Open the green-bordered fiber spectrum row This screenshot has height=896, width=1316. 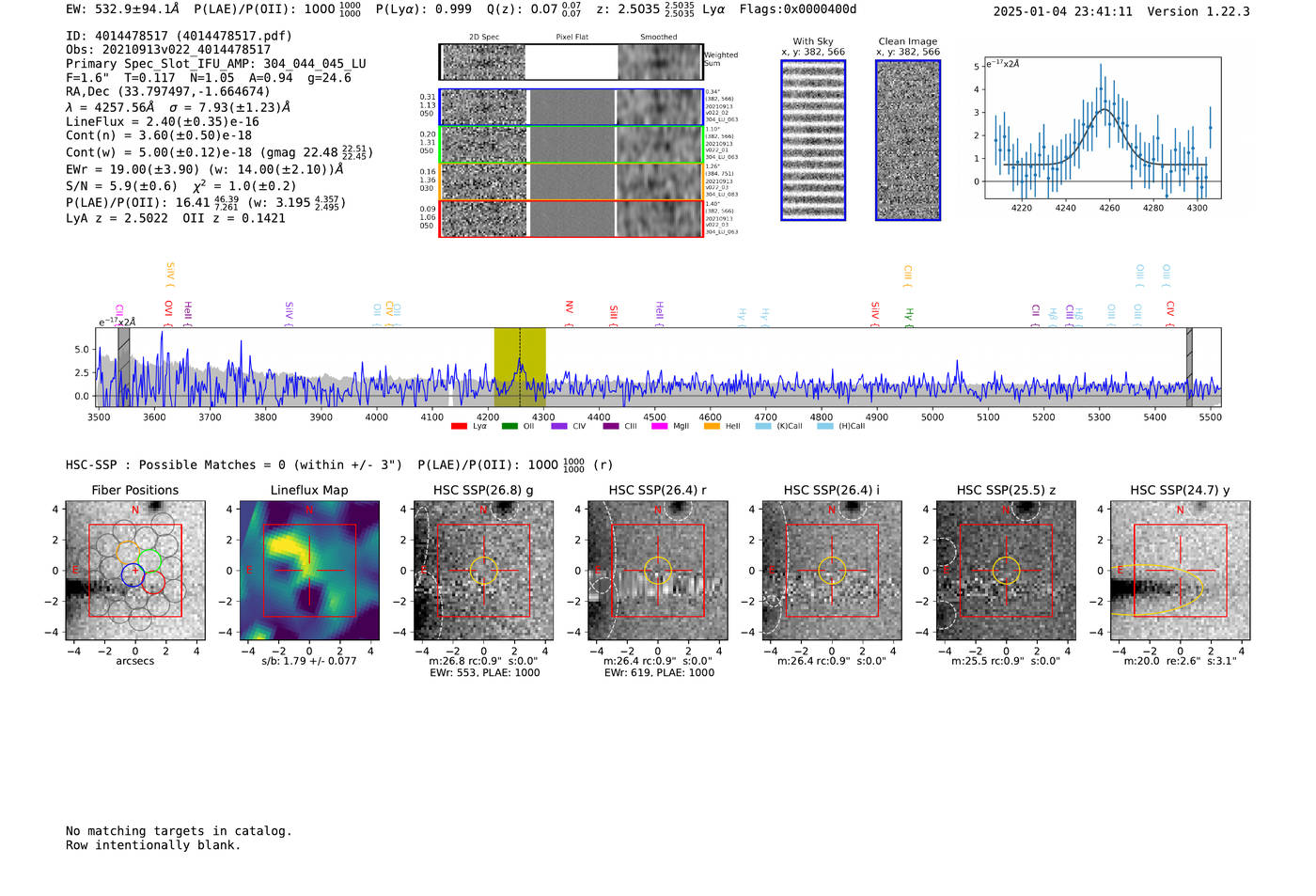coord(571,145)
